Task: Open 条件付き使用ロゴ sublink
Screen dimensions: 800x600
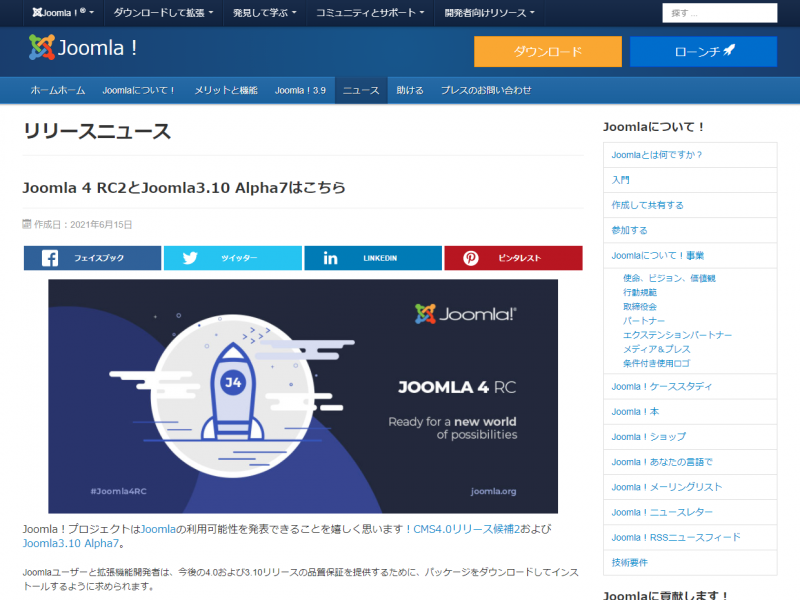Action: point(657,364)
